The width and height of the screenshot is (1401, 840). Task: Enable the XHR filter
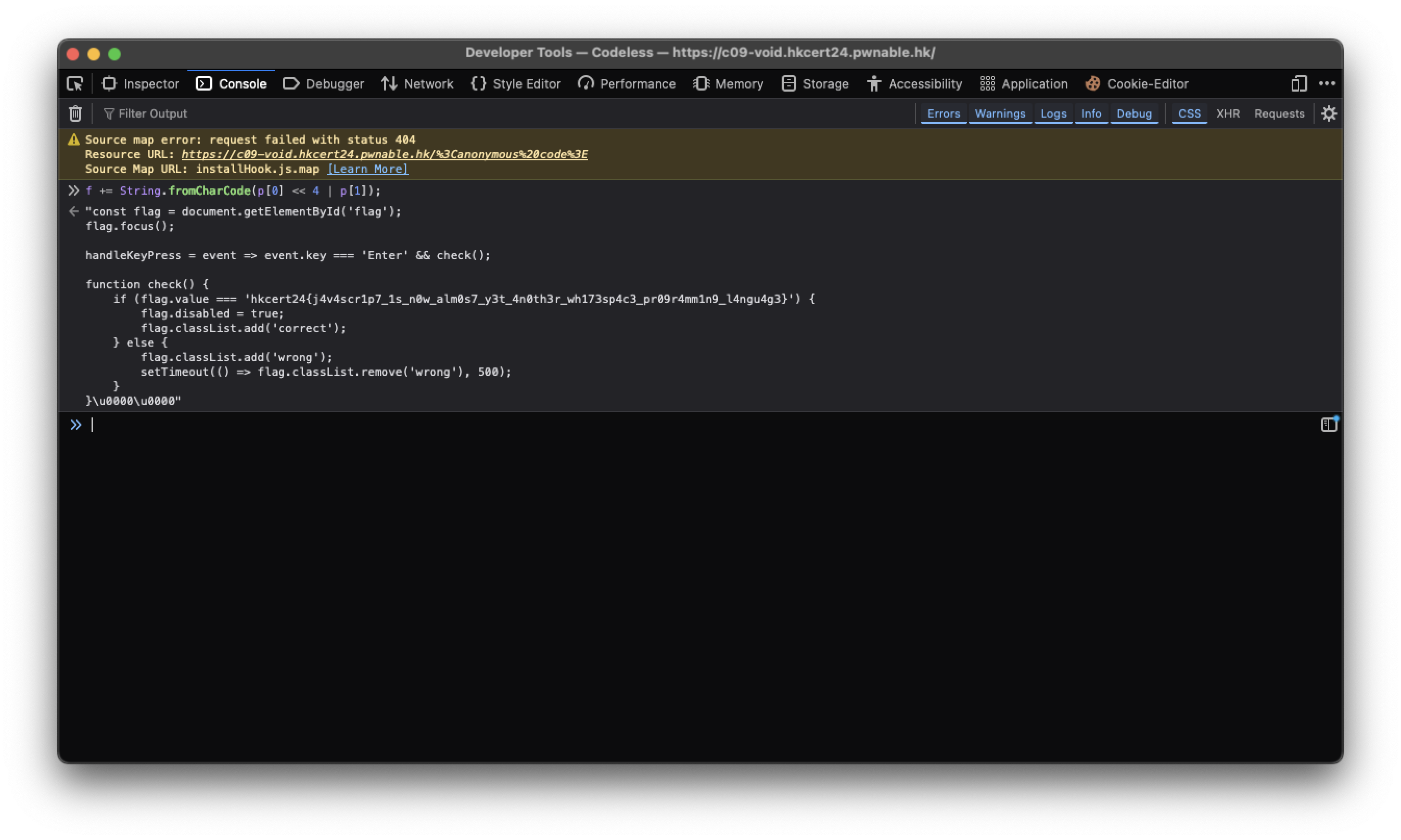pyautogui.click(x=1228, y=114)
